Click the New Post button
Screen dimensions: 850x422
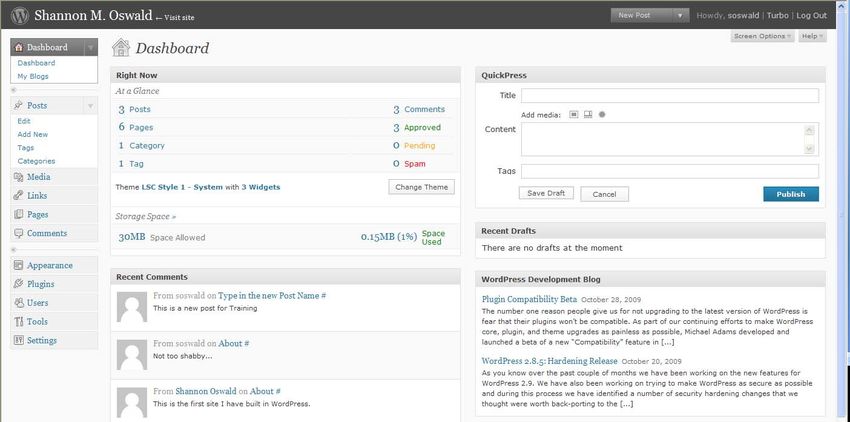(642, 15)
